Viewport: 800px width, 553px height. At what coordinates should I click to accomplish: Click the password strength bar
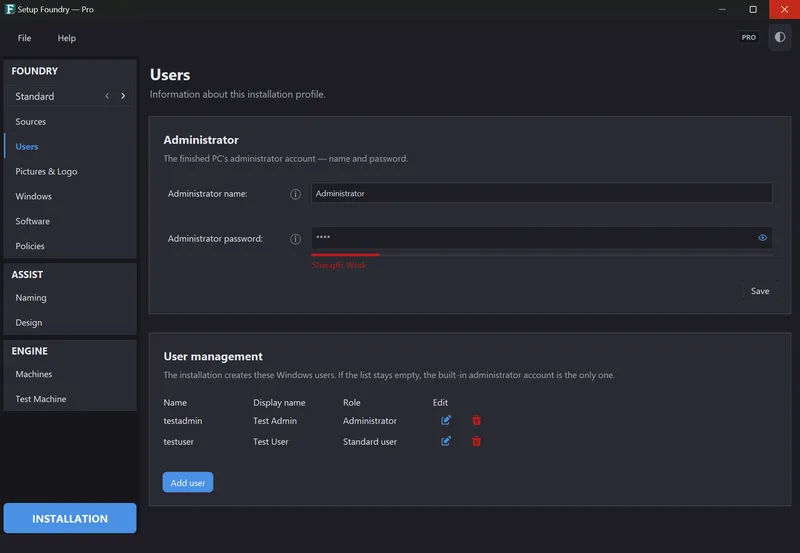[x=541, y=255]
